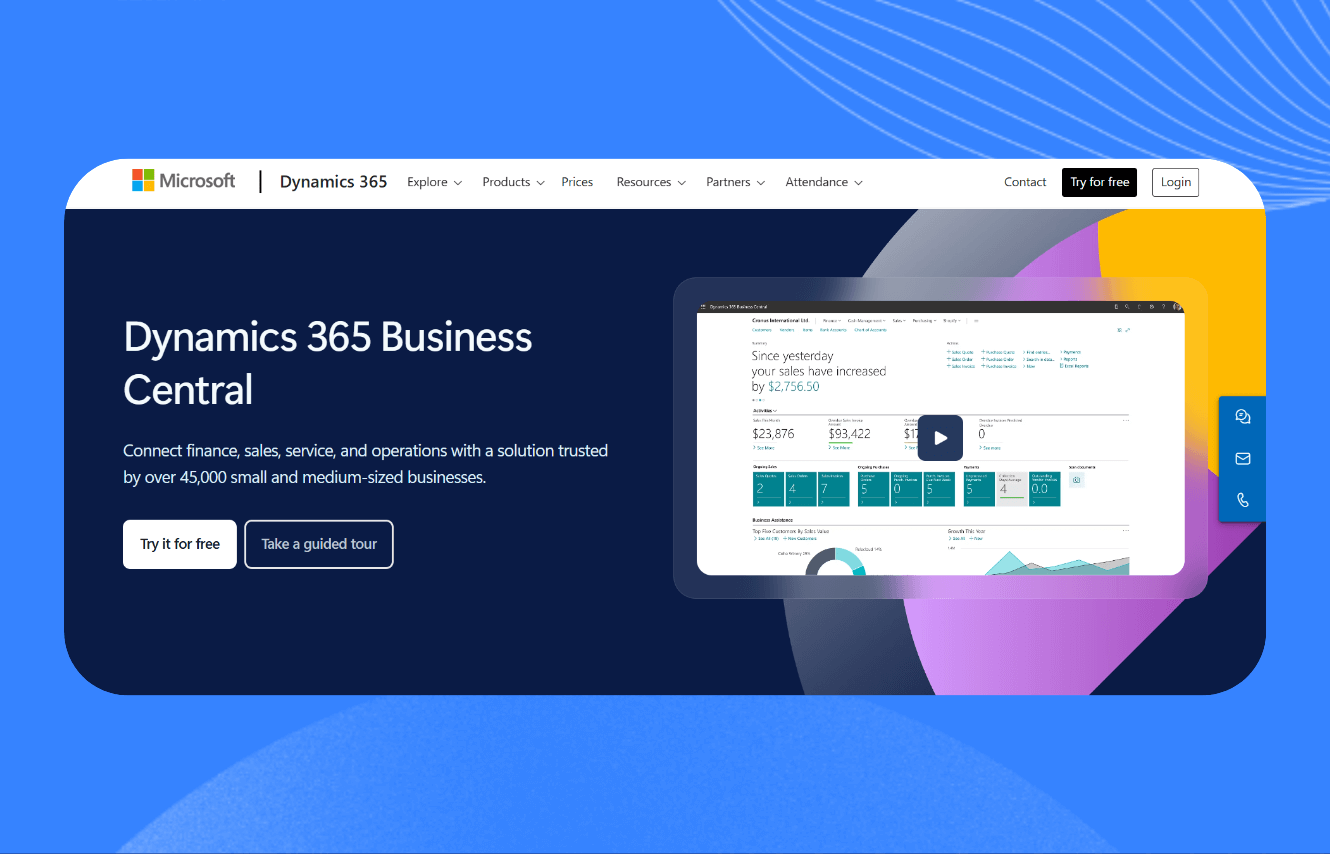Click the $2,756.50 sales increase figure

coord(794,386)
